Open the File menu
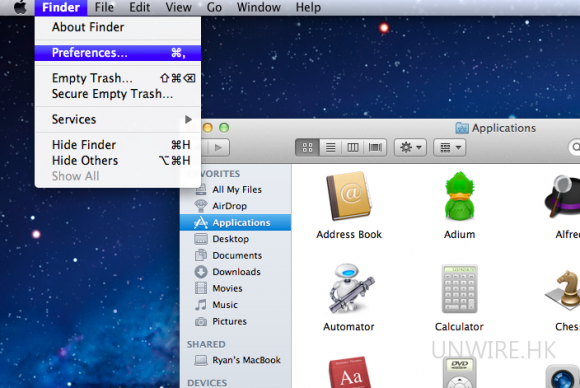 [x=104, y=7]
